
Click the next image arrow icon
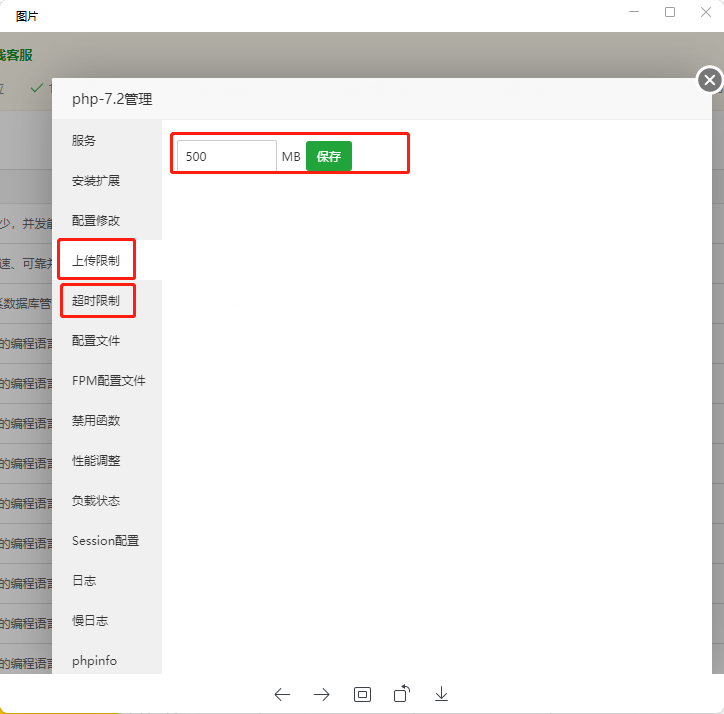click(x=322, y=694)
